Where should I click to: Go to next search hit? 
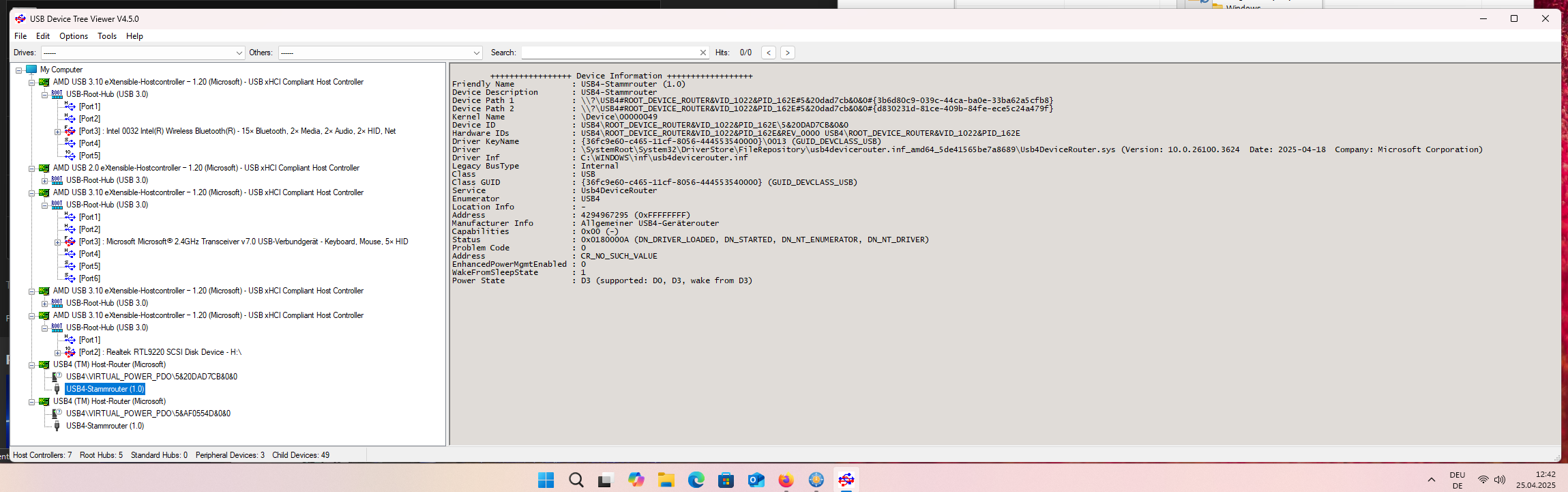(788, 53)
